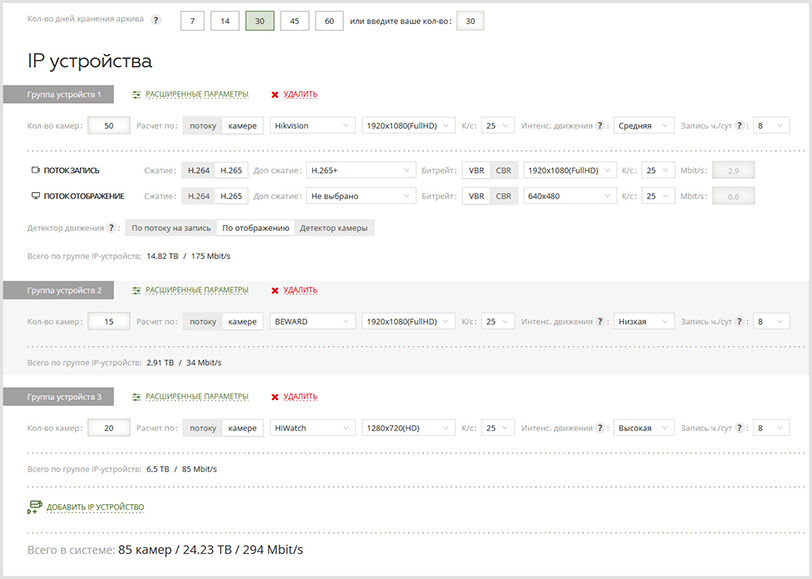Click motion intensity help icon in group 3
The width and height of the screenshot is (812, 579).
600,428
